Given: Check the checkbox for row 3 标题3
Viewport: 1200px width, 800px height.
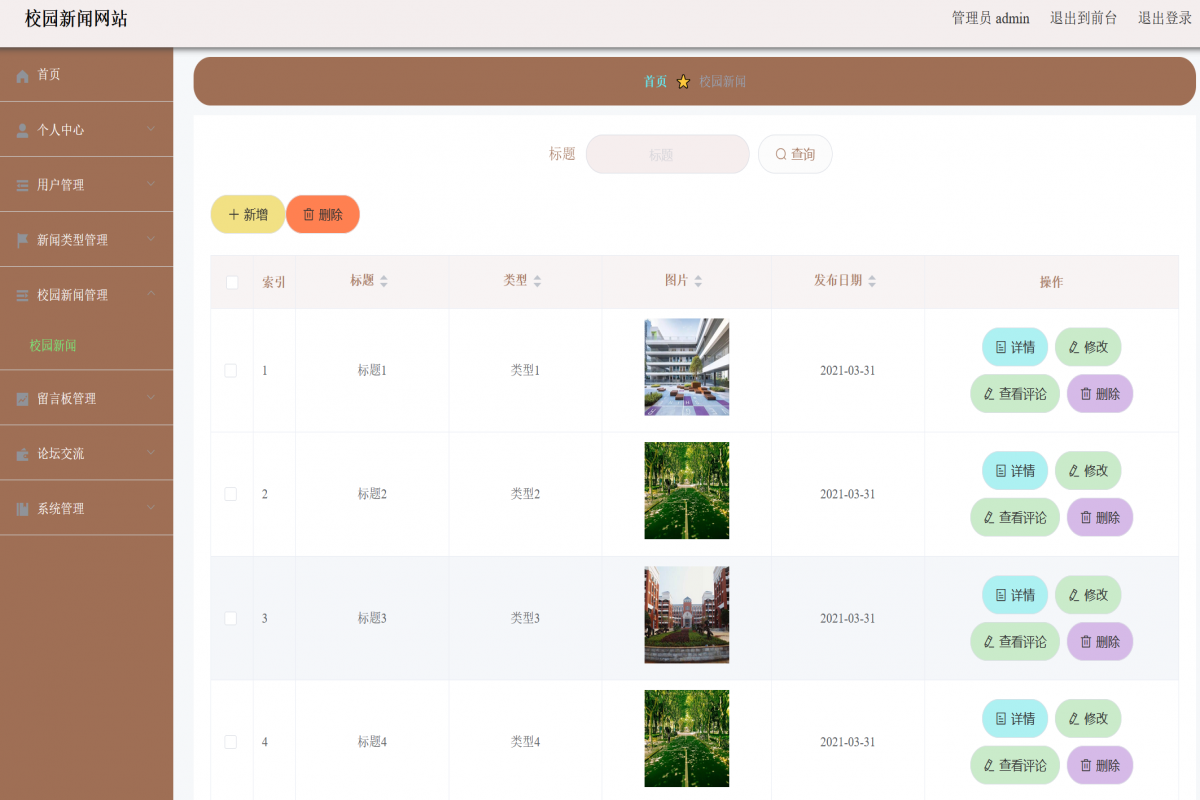Looking at the screenshot, I should pyautogui.click(x=230, y=618).
